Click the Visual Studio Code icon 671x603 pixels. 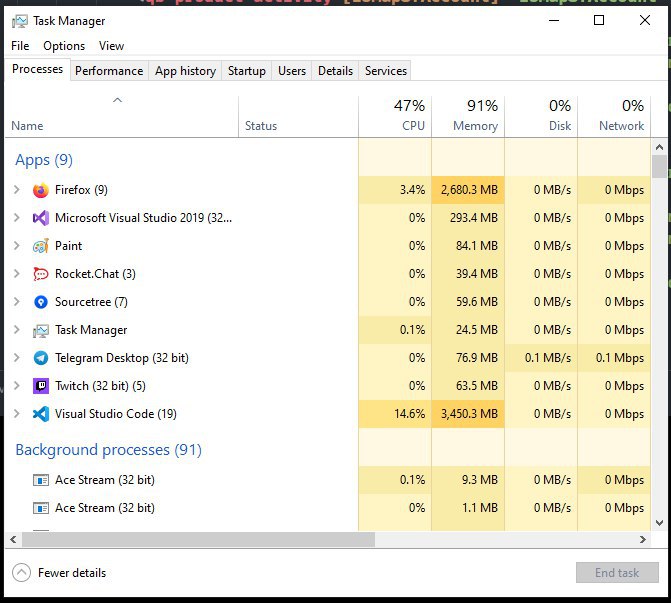pos(41,414)
